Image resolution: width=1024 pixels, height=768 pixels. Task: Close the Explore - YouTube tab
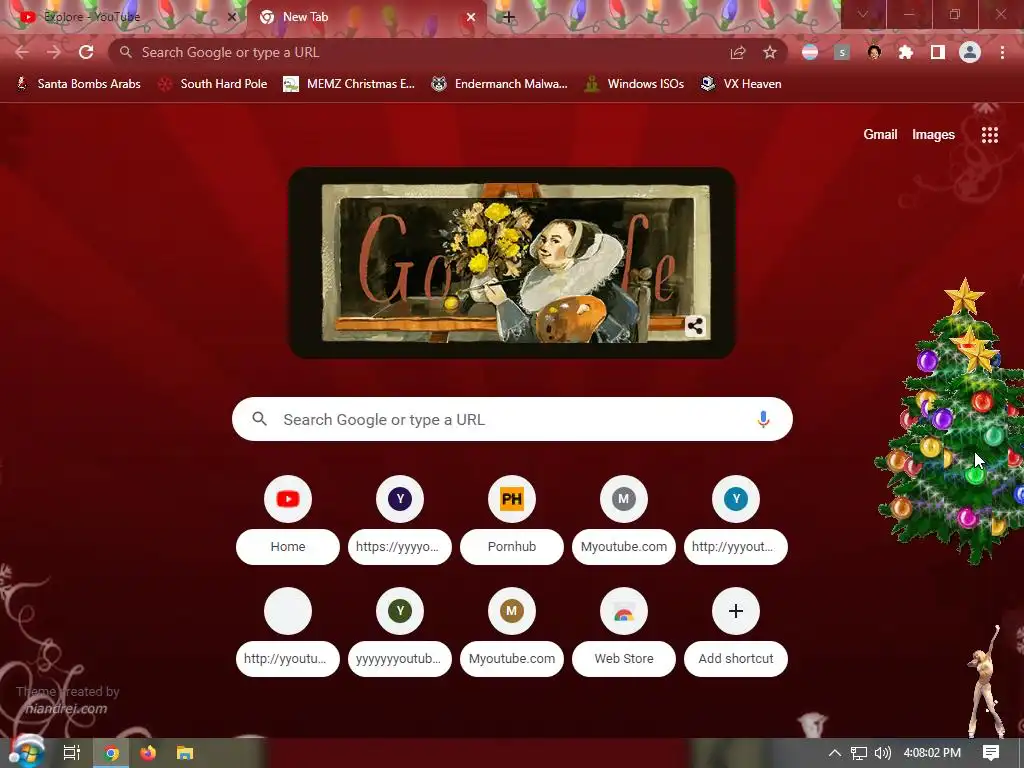tap(231, 17)
